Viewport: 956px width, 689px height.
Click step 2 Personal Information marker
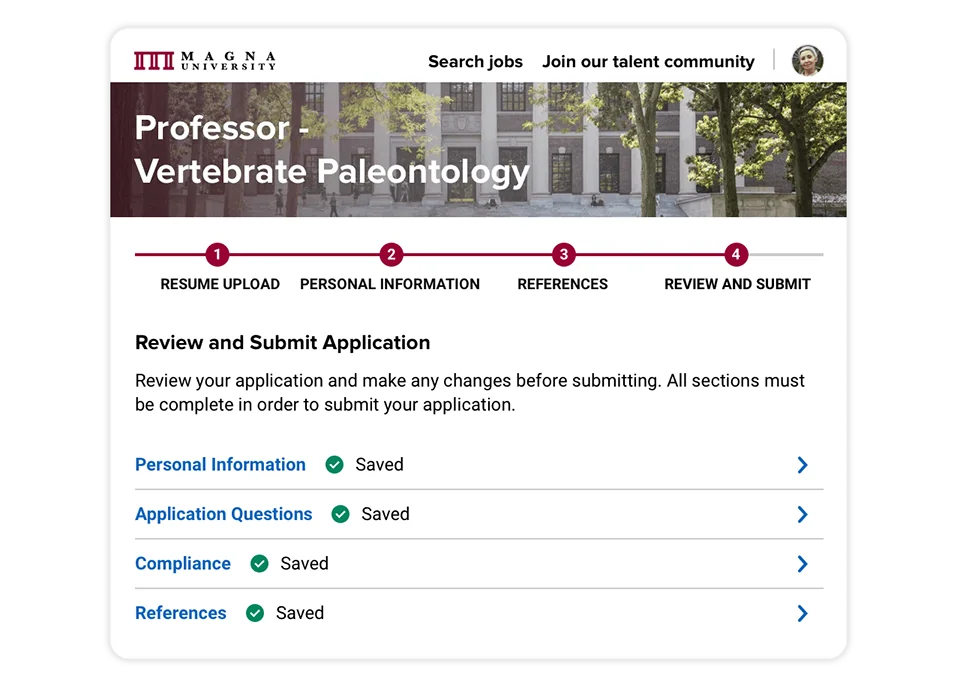(390, 255)
